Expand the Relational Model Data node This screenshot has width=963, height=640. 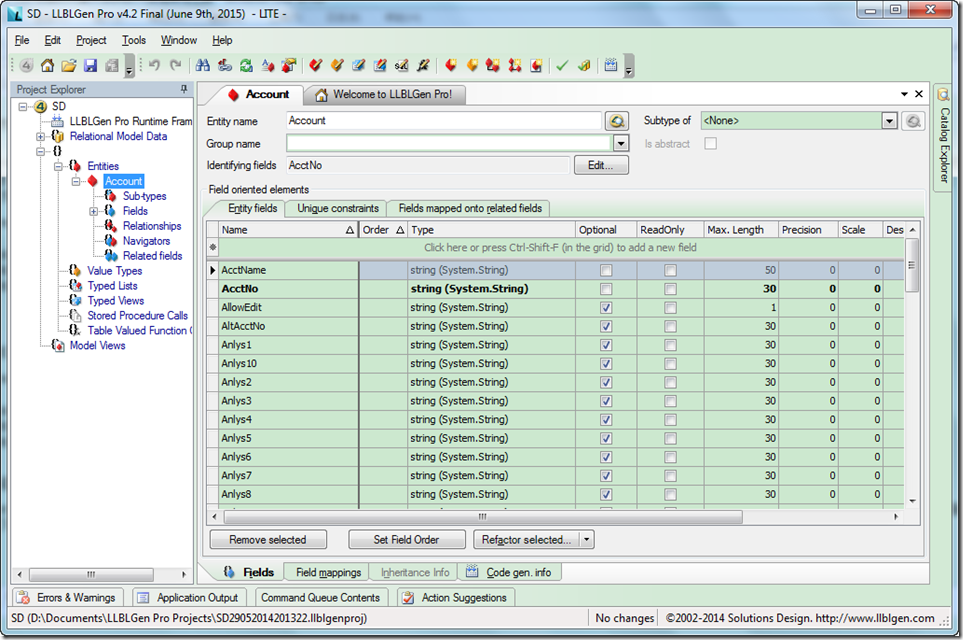[41, 136]
